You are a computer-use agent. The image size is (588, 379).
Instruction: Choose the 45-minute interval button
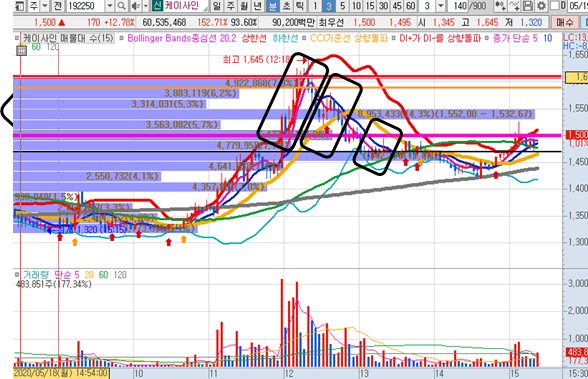coord(397,6)
